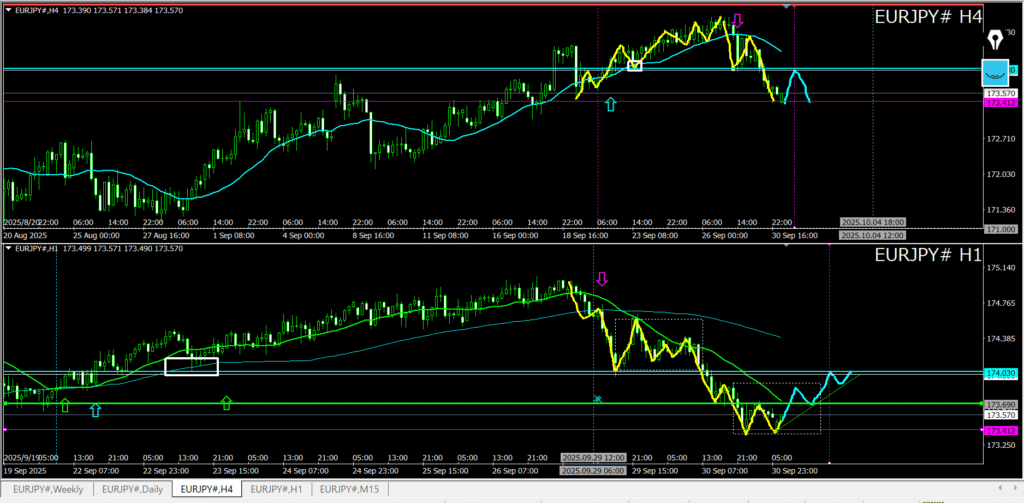Click the 2025.10.04 18:00 date label
The width and height of the screenshot is (1024, 503).
coord(873,221)
